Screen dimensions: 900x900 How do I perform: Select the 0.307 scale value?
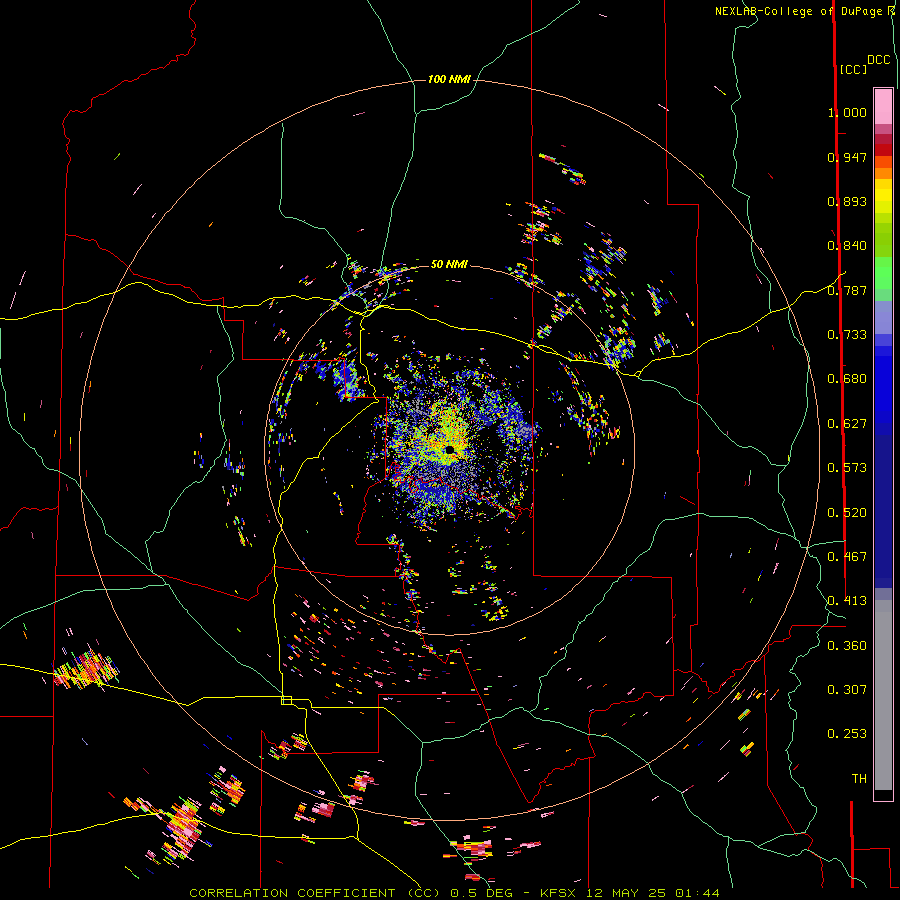847,690
